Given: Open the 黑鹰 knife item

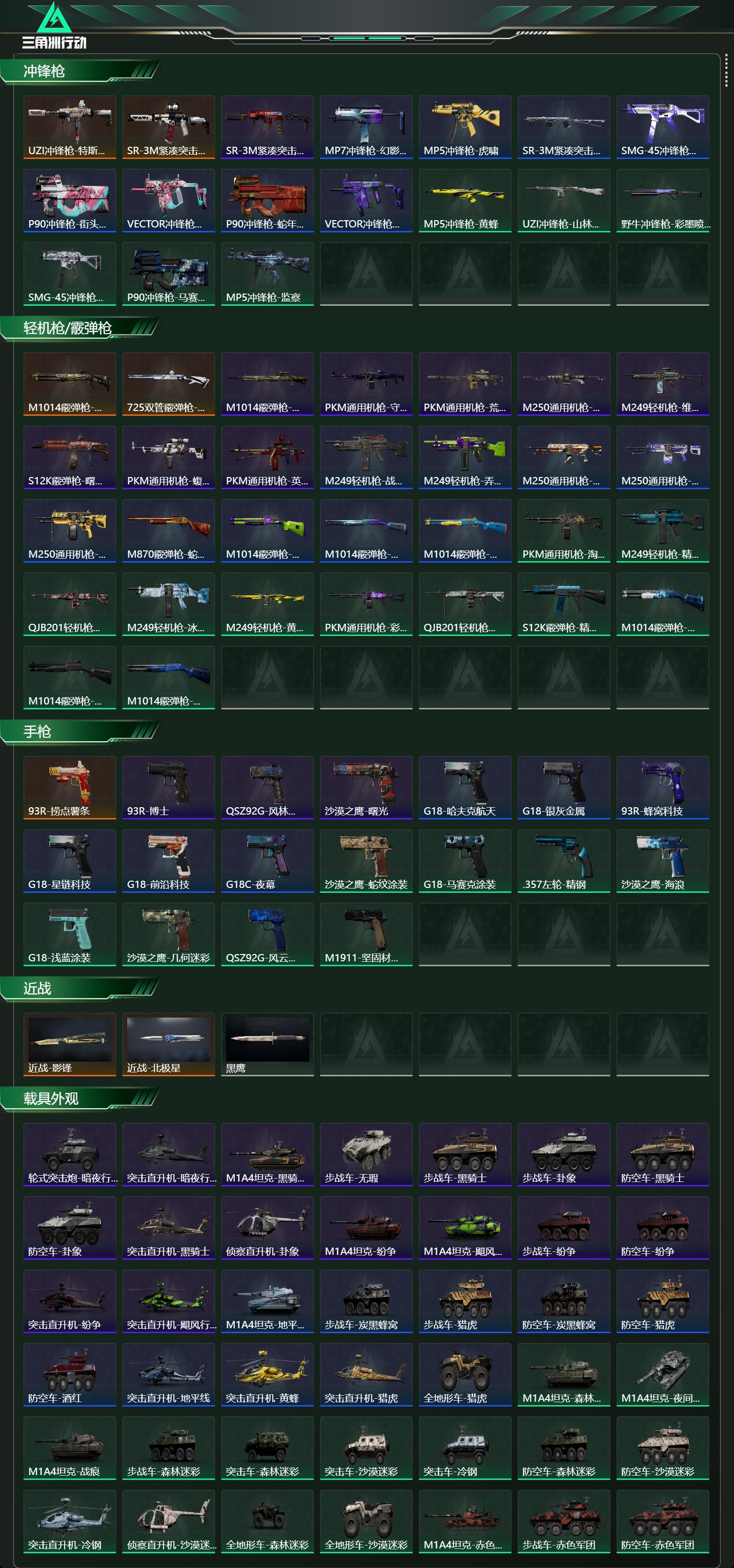Looking at the screenshot, I should [x=267, y=1045].
